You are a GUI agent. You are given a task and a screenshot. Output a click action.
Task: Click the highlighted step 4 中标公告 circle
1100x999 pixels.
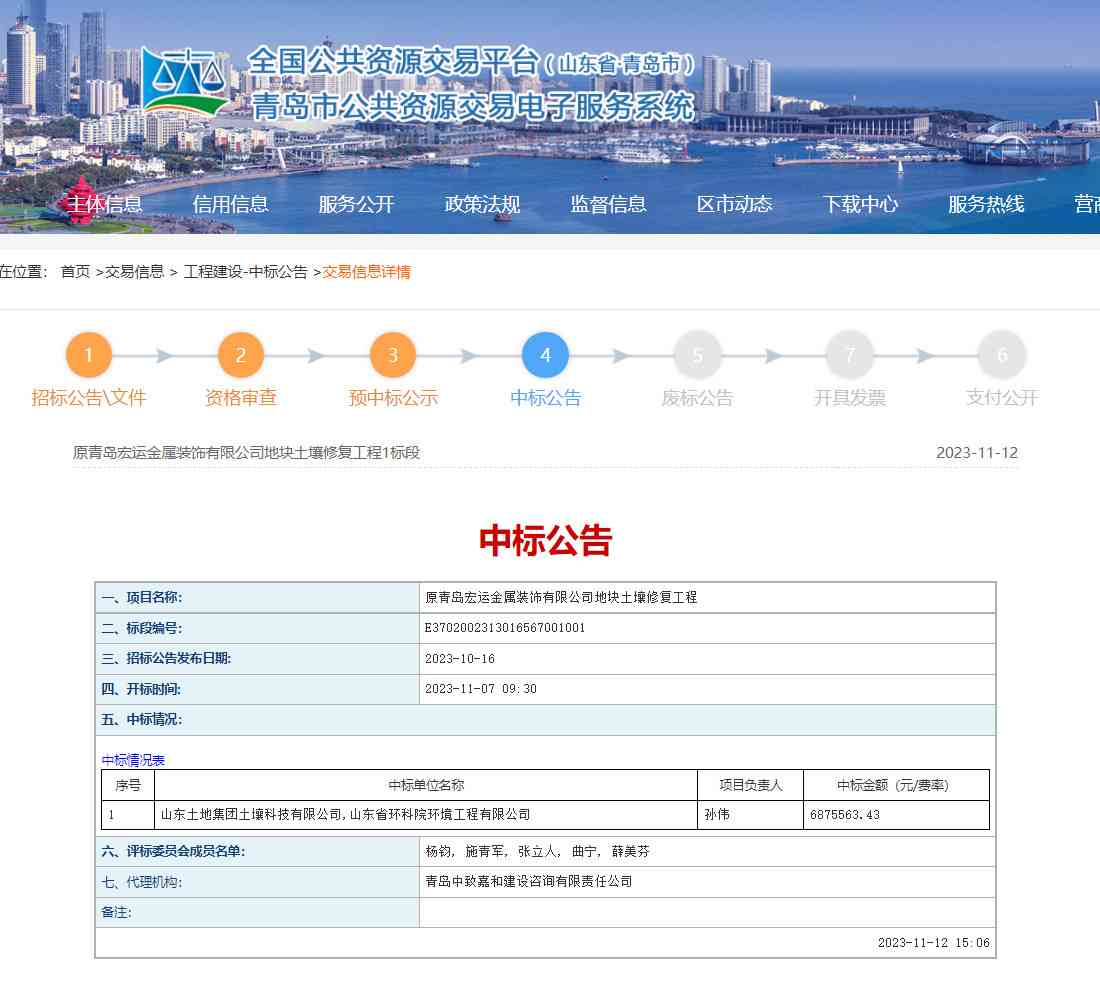[x=545, y=355]
